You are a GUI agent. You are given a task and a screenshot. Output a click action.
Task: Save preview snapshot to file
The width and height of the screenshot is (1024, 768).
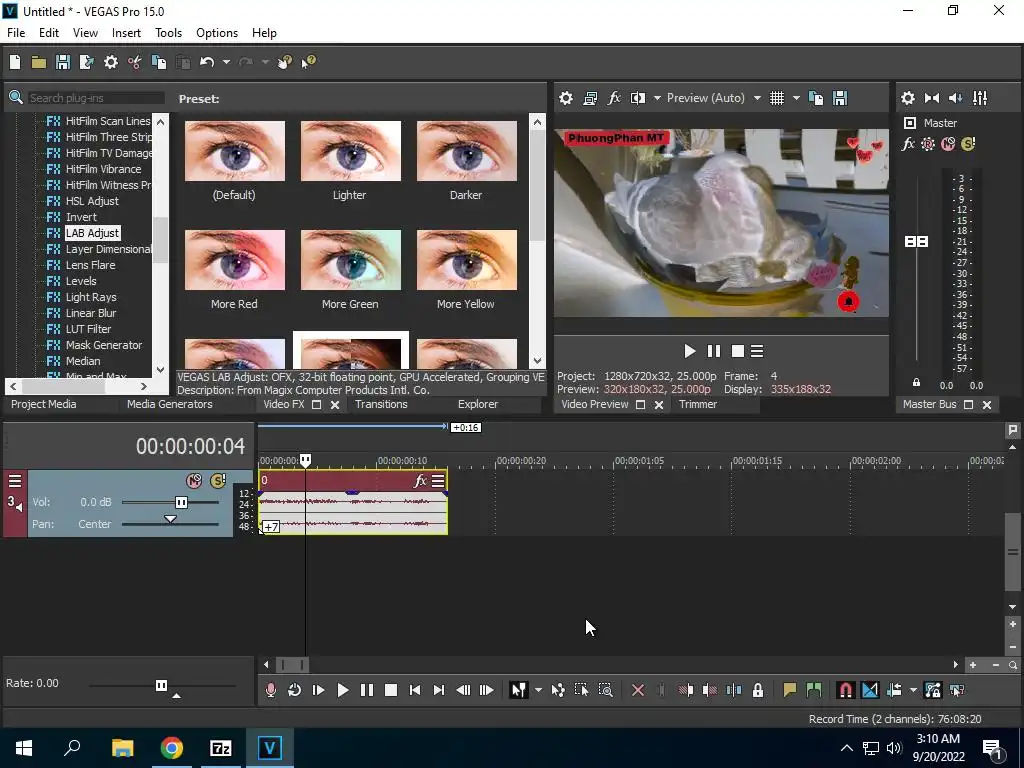(840, 98)
